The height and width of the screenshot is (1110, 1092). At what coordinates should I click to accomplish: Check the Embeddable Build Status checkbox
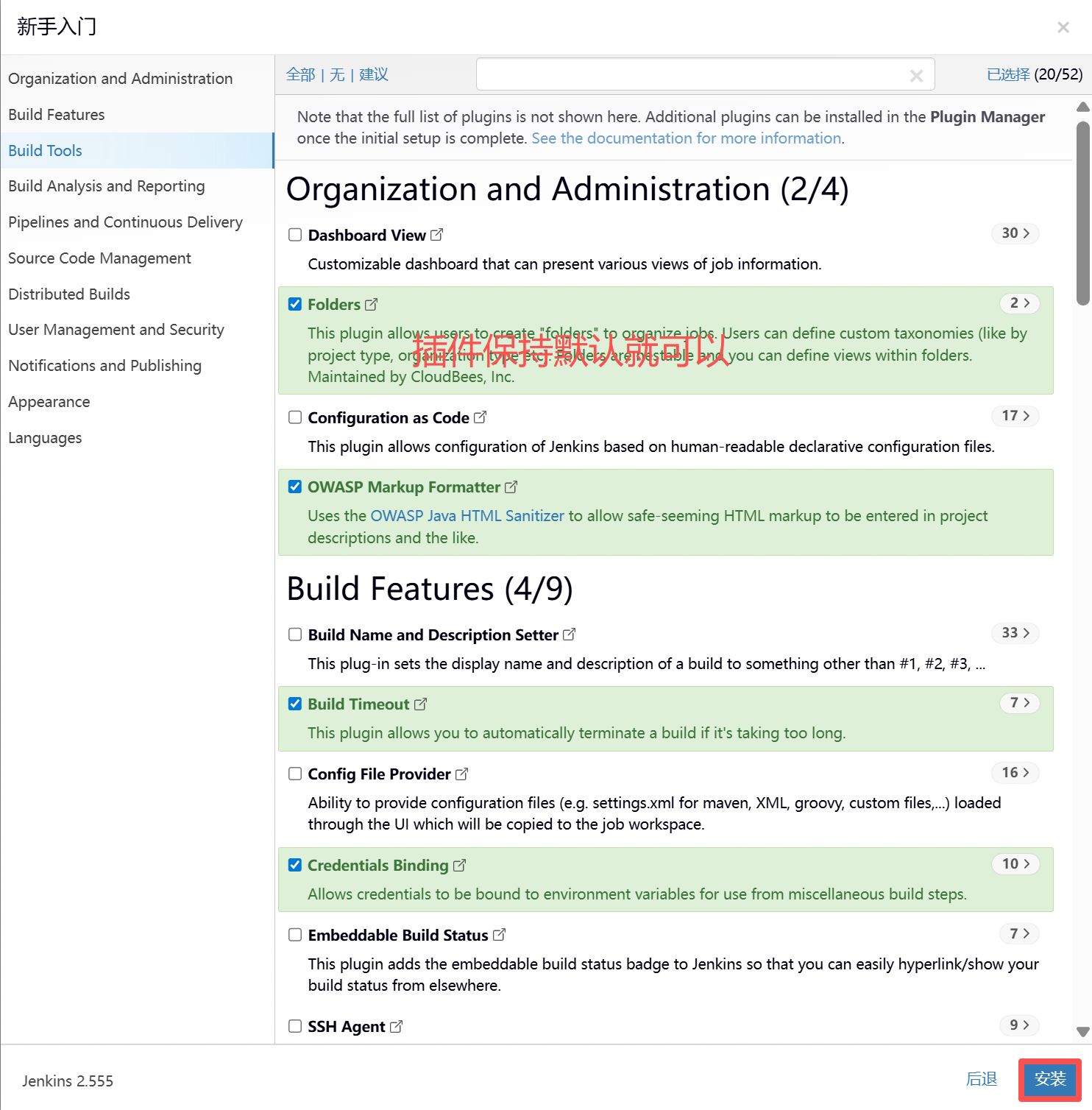295,935
